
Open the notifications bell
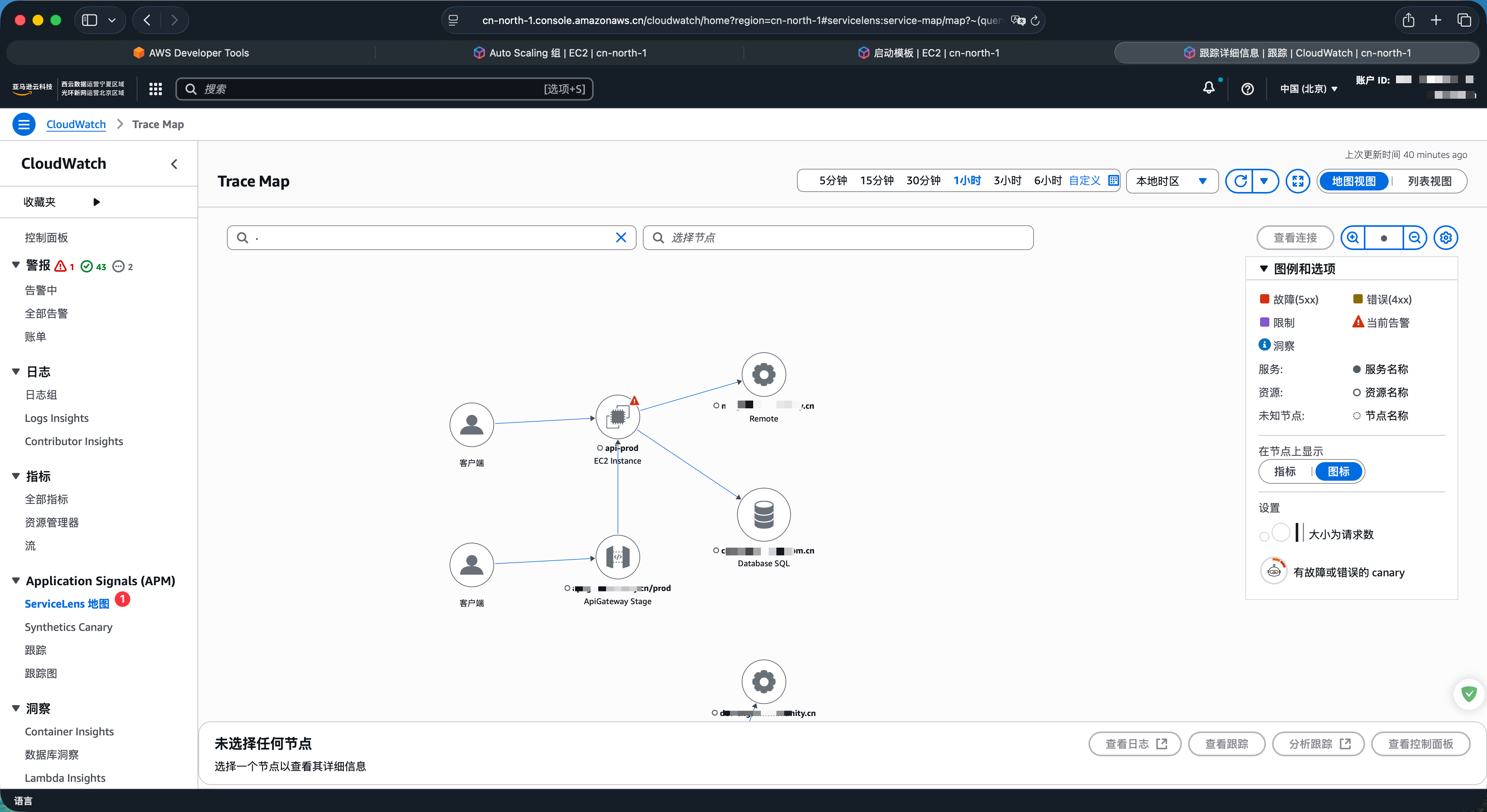1209,88
